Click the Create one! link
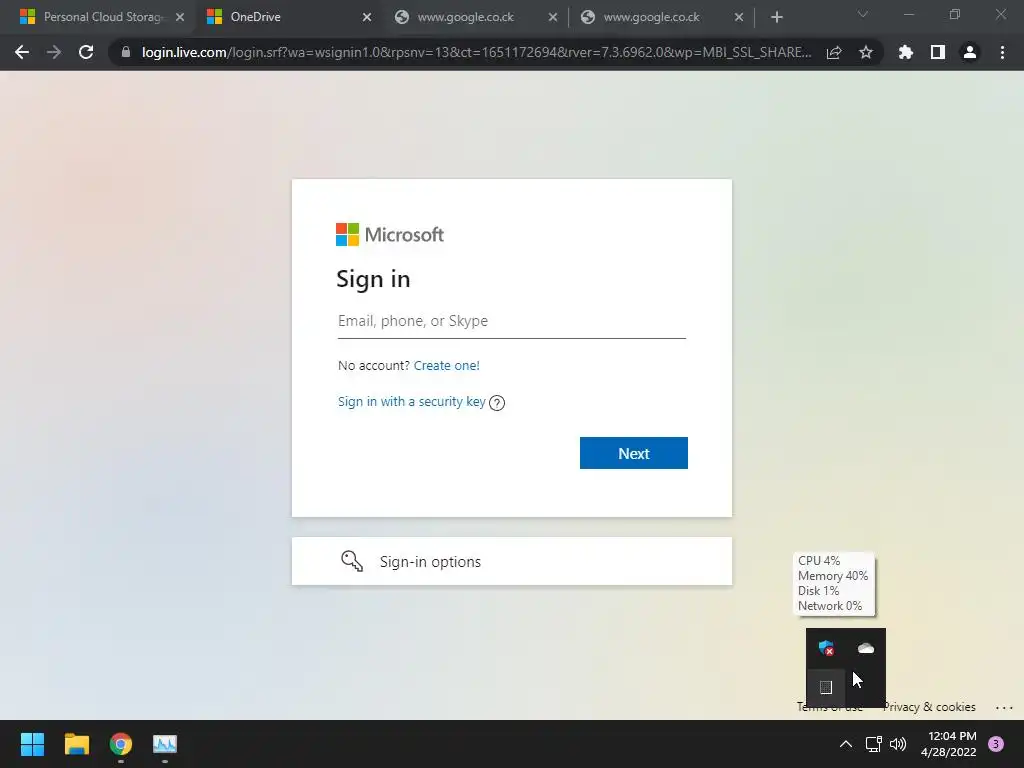The image size is (1024, 768). click(447, 366)
